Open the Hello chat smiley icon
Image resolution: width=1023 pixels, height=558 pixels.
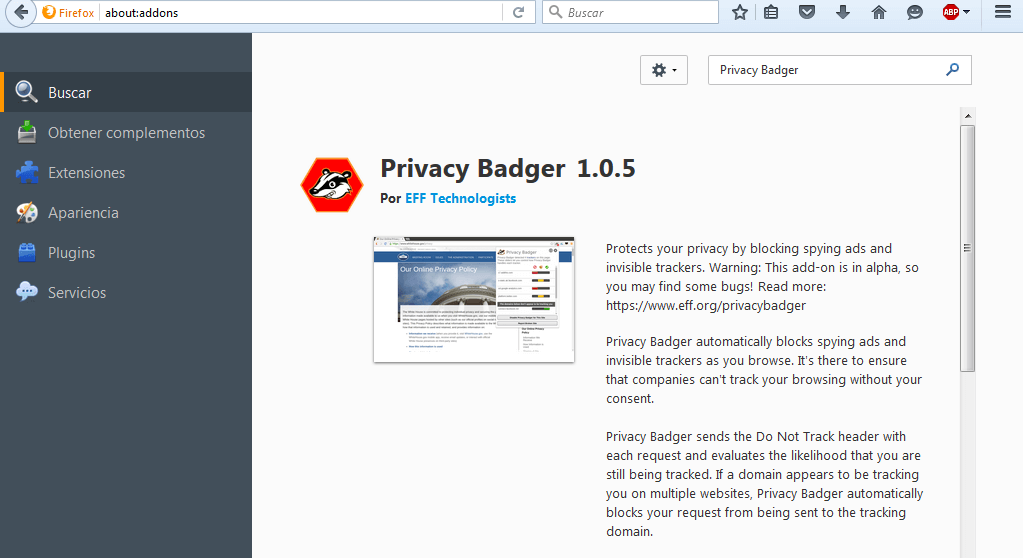[915, 12]
